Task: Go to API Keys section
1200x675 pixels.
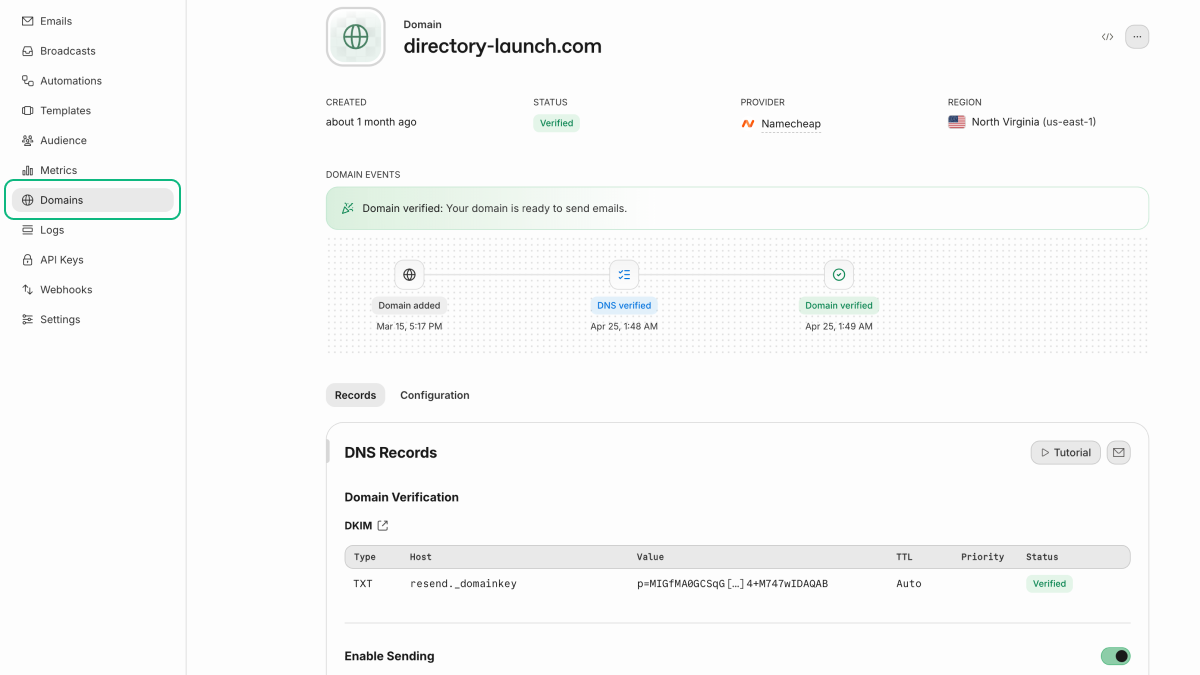Action: [61, 260]
